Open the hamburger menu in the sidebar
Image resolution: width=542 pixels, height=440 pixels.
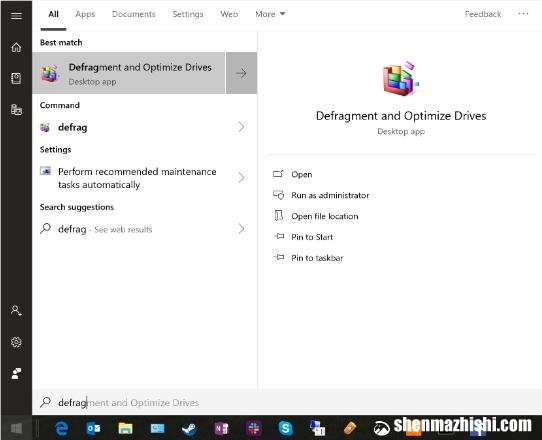tap(16, 16)
